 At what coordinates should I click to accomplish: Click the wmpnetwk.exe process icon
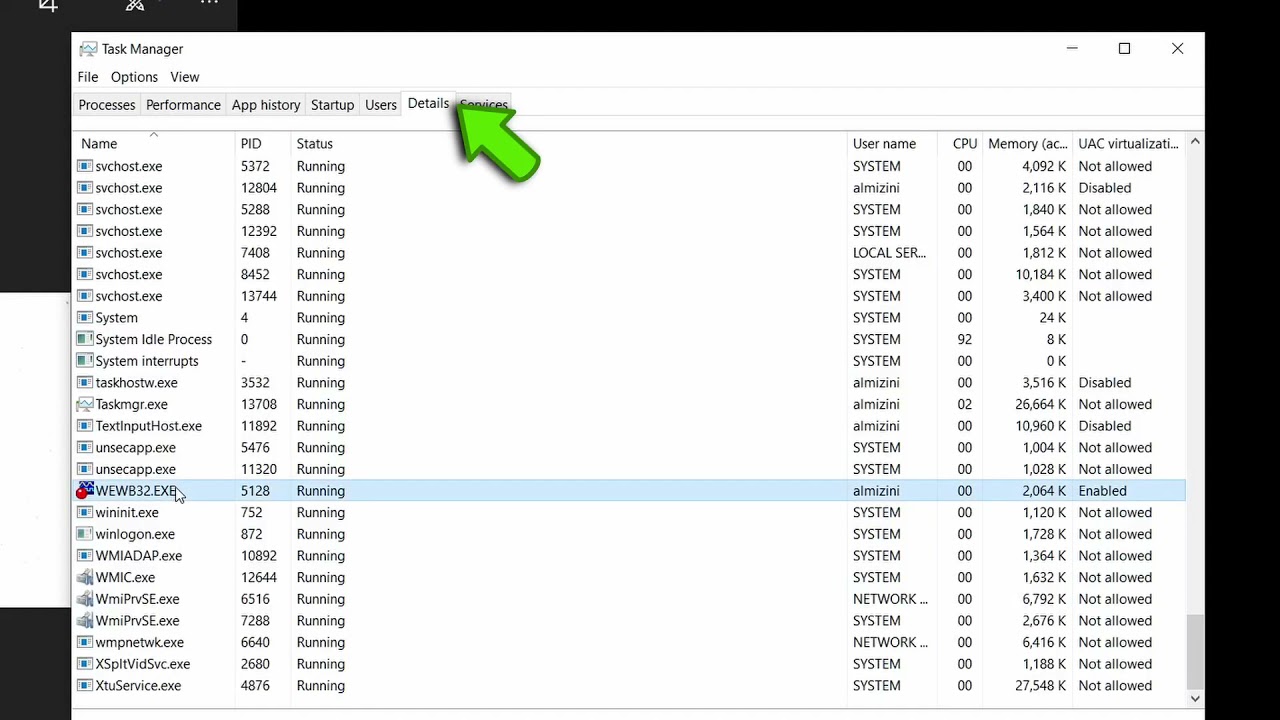(85, 642)
